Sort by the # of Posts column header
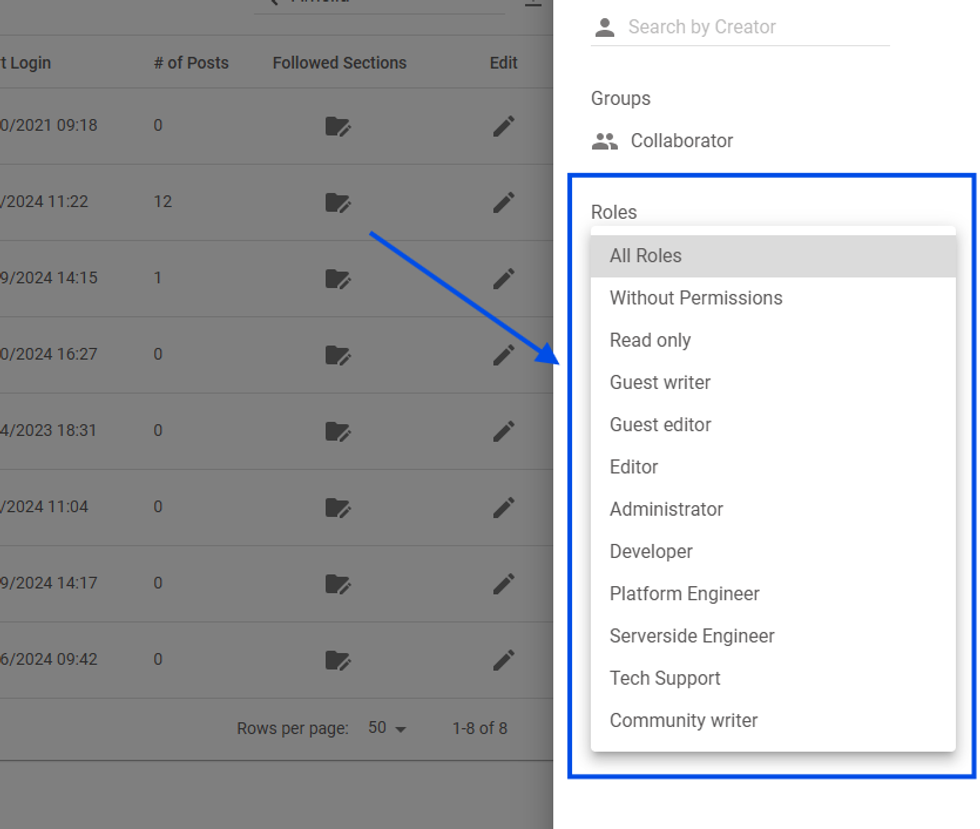This screenshot has width=980, height=829. pos(191,63)
